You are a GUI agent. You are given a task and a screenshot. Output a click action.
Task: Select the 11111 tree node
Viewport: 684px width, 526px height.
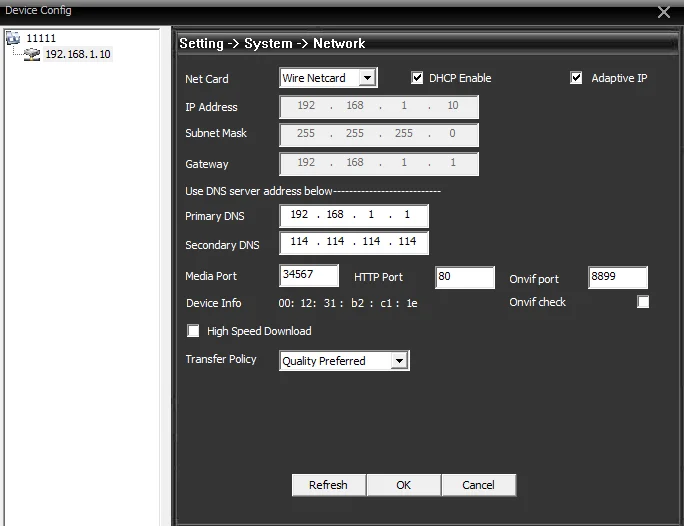(x=41, y=38)
